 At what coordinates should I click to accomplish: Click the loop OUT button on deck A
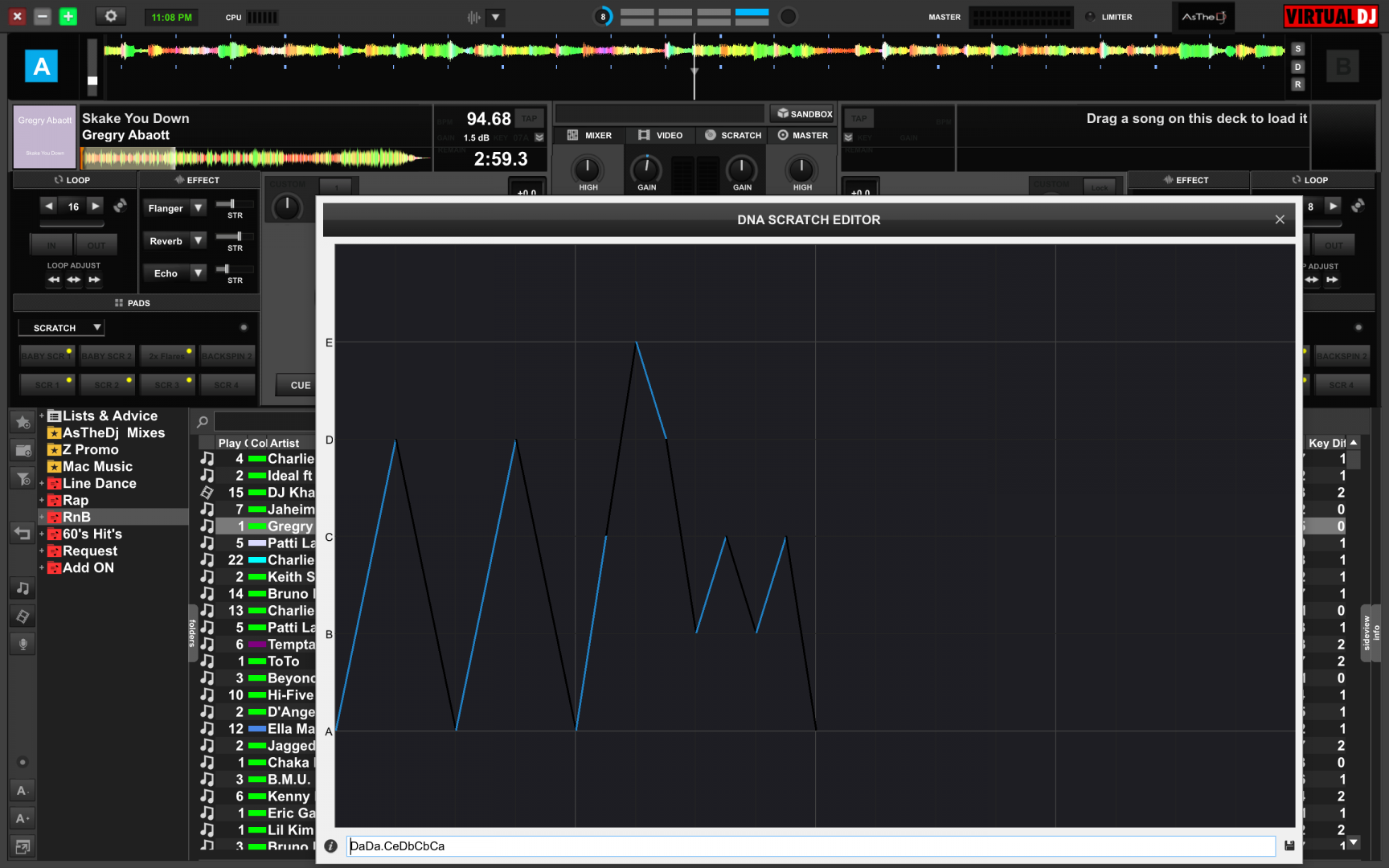96,245
